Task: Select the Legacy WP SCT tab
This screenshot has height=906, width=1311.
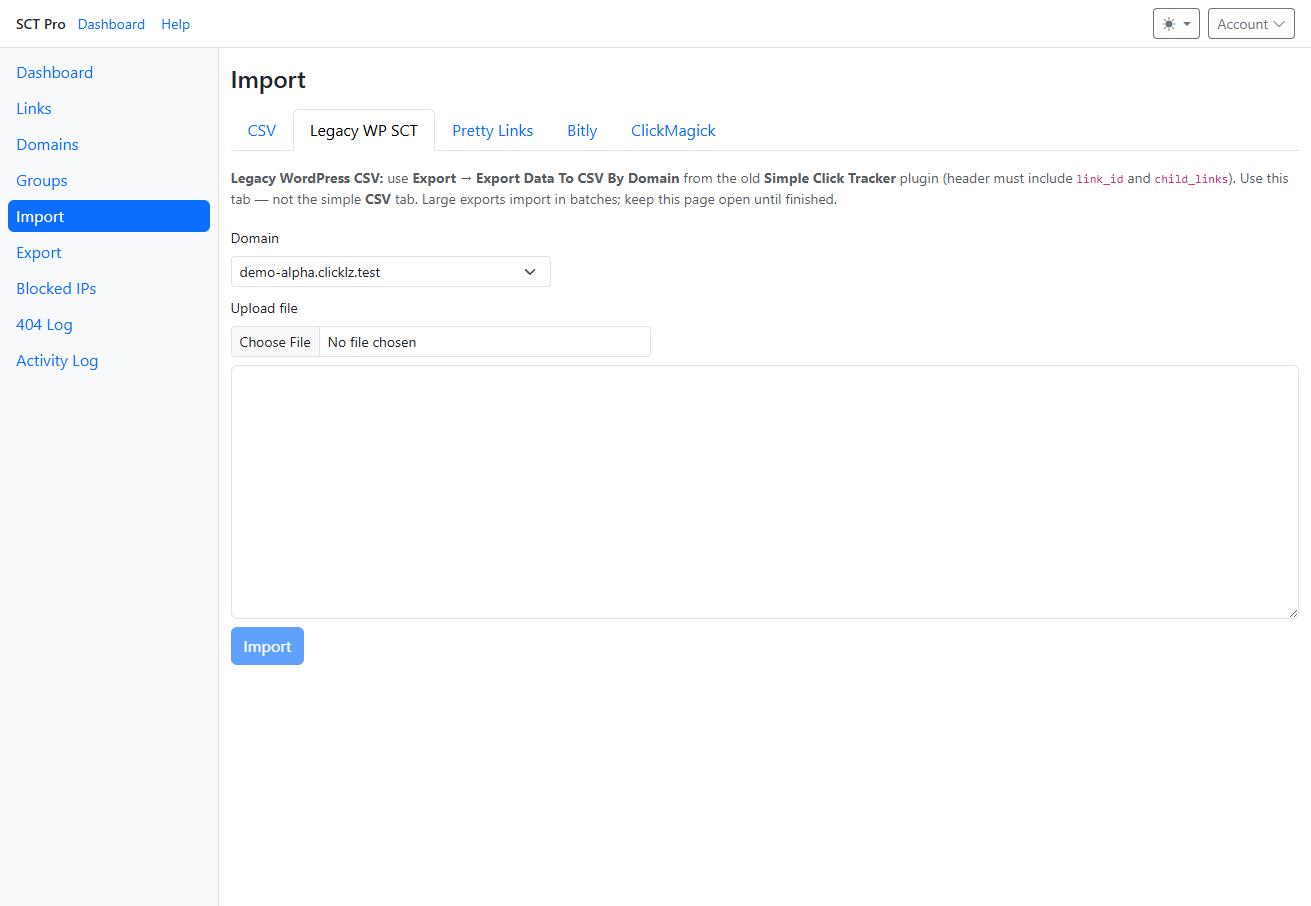Action: click(x=364, y=130)
